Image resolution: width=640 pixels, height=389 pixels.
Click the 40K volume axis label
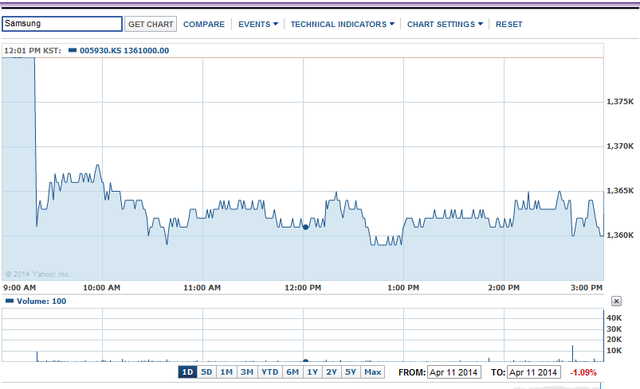tap(614, 318)
